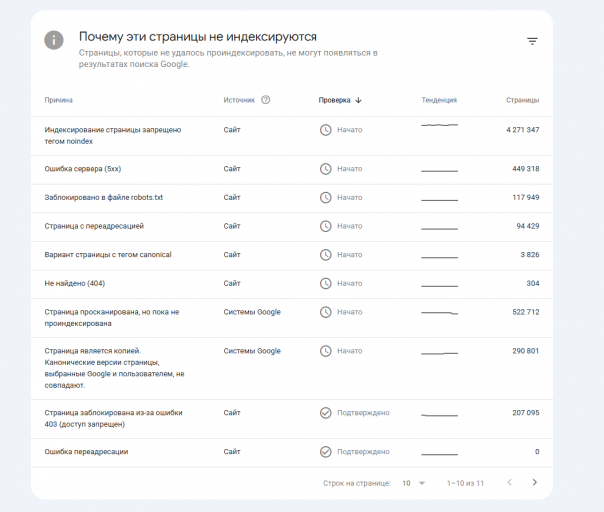604x512 pixels.
Task: Open the 403 (доступ запрещен) reason row
Action: [x=292, y=419]
